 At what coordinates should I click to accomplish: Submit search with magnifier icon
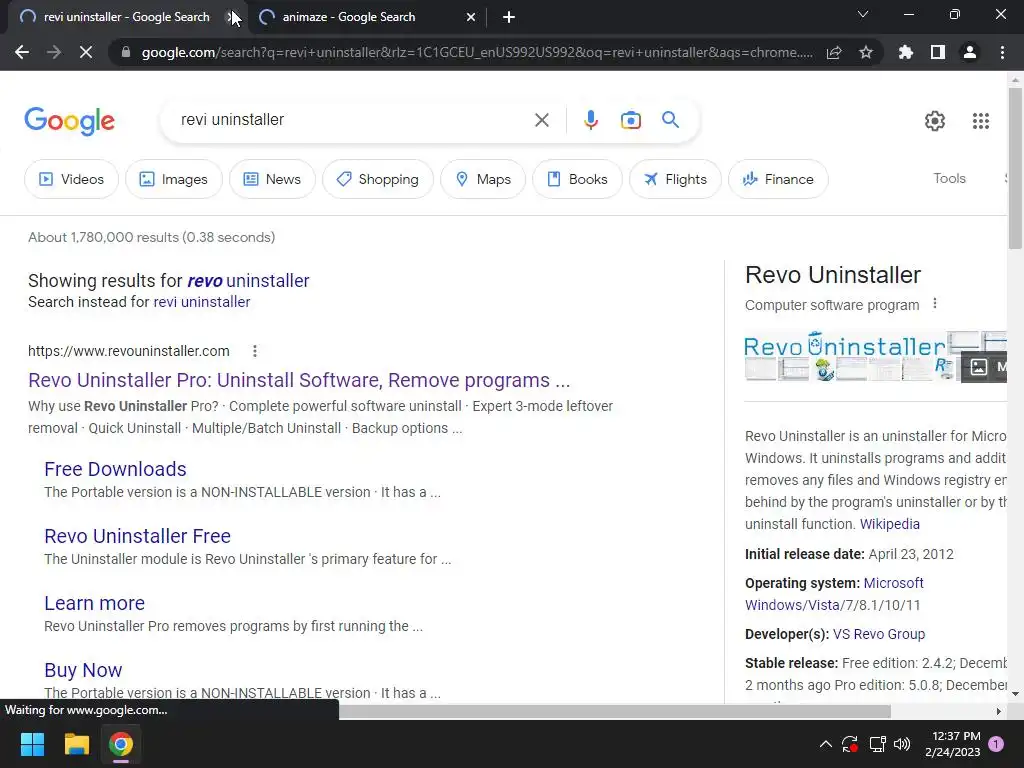click(x=670, y=120)
